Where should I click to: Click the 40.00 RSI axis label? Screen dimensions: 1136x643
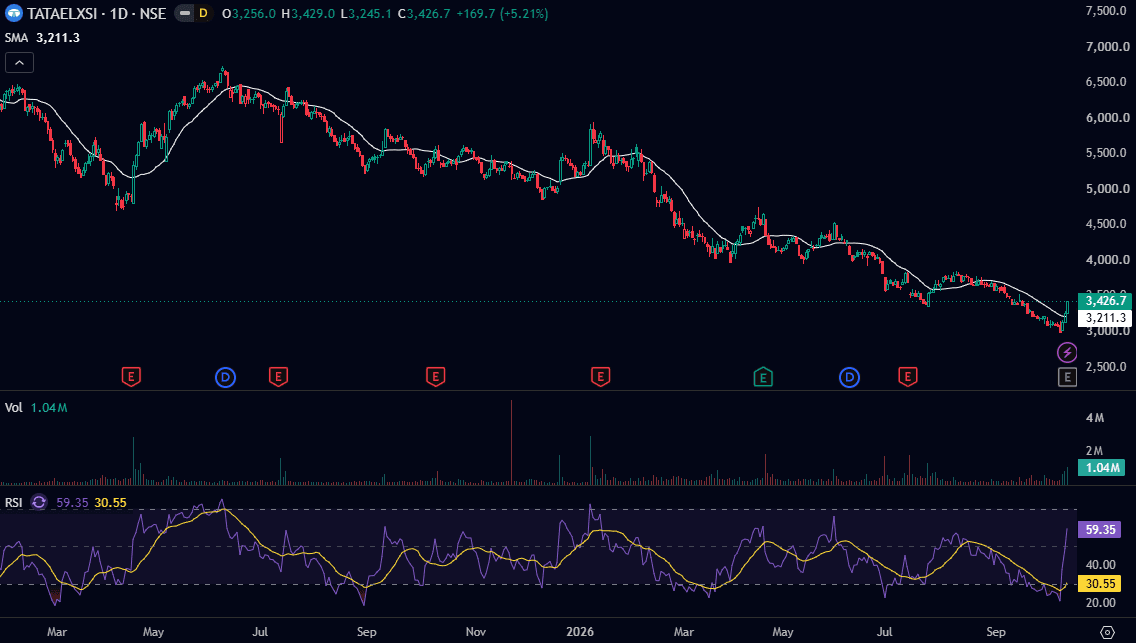(1100, 565)
